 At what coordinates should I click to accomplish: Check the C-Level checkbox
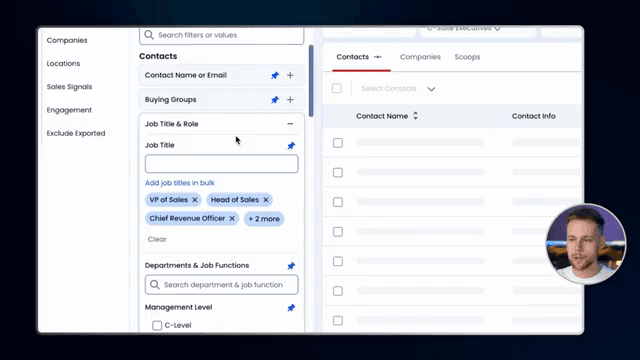[157, 325]
